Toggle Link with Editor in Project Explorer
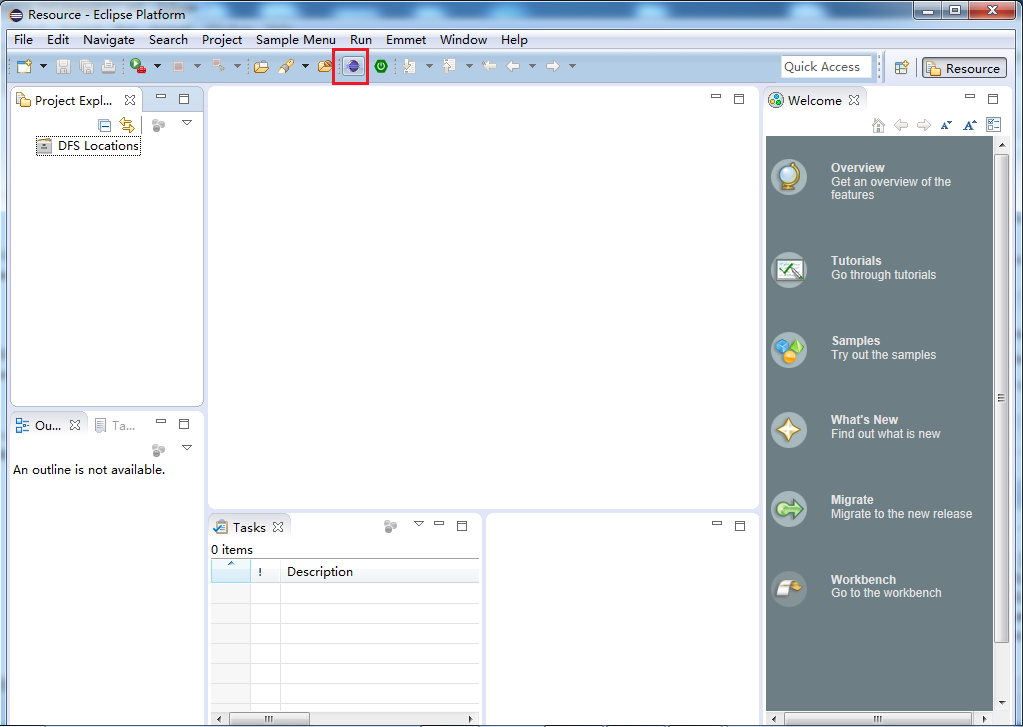The width and height of the screenshot is (1023, 727). click(x=127, y=125)
